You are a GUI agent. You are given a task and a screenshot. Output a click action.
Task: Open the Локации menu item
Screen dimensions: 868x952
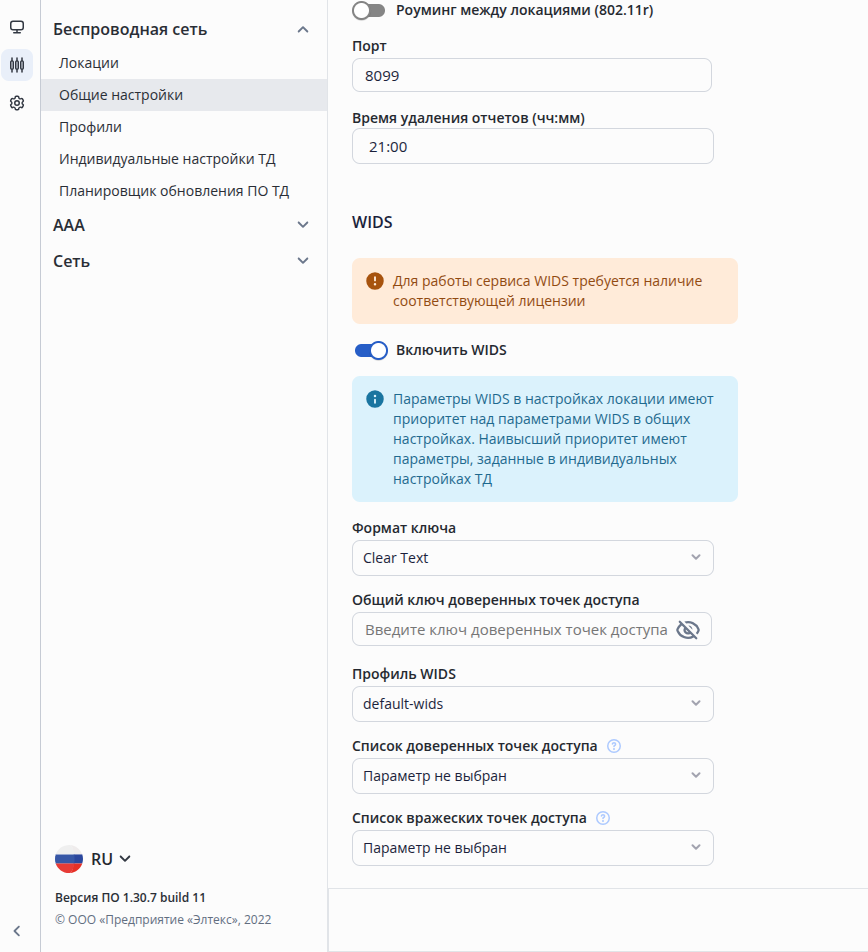(89, 63)
